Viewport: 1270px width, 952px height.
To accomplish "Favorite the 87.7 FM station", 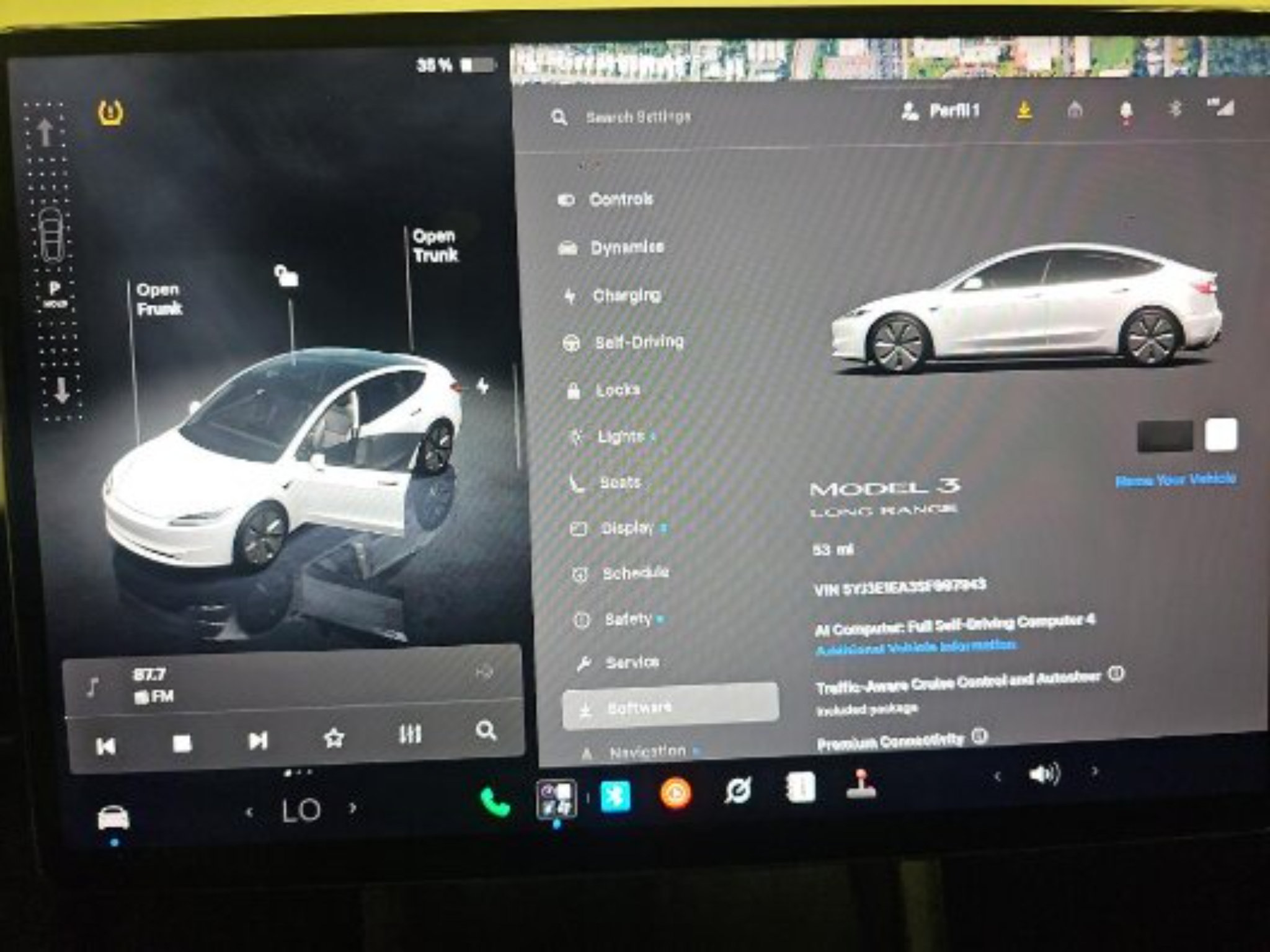I will point(334,738).
